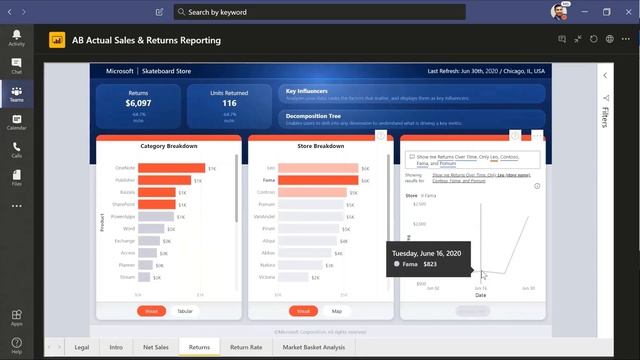Click the 'Category Breakdown' chart title
Viewport: 640px width, 360px height.
[169, 146]
